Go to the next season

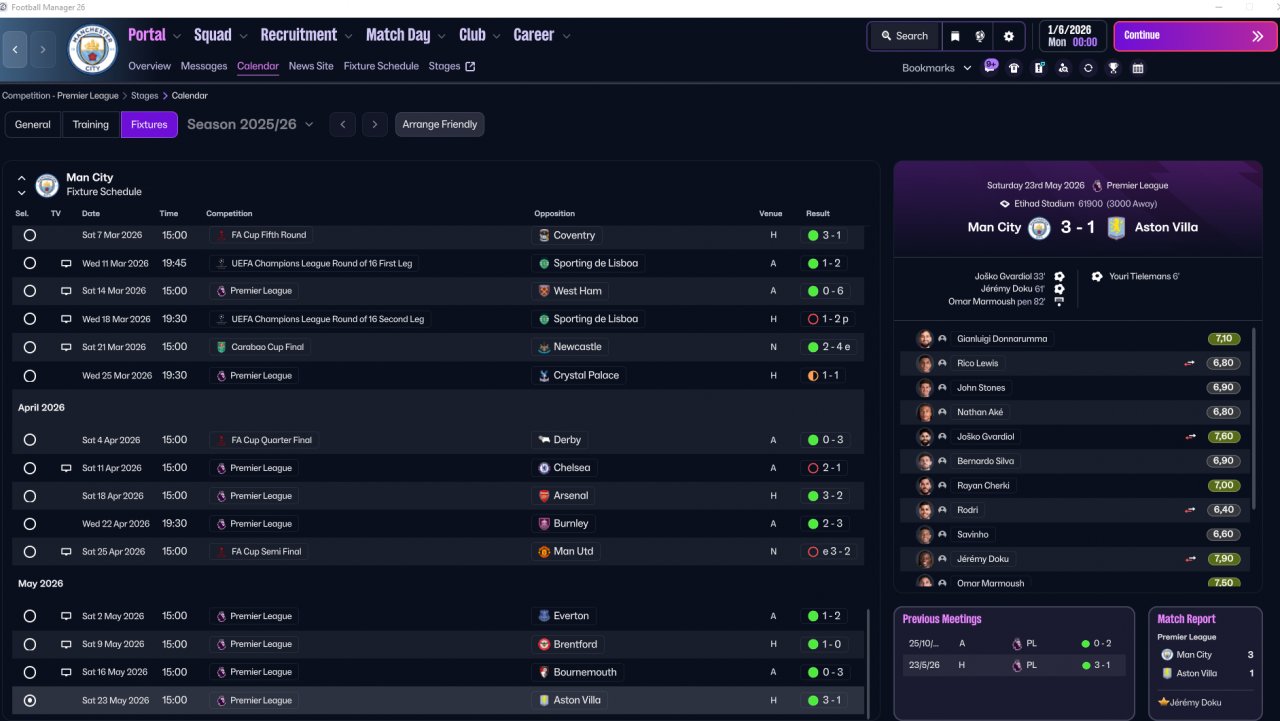coord(375,125)
